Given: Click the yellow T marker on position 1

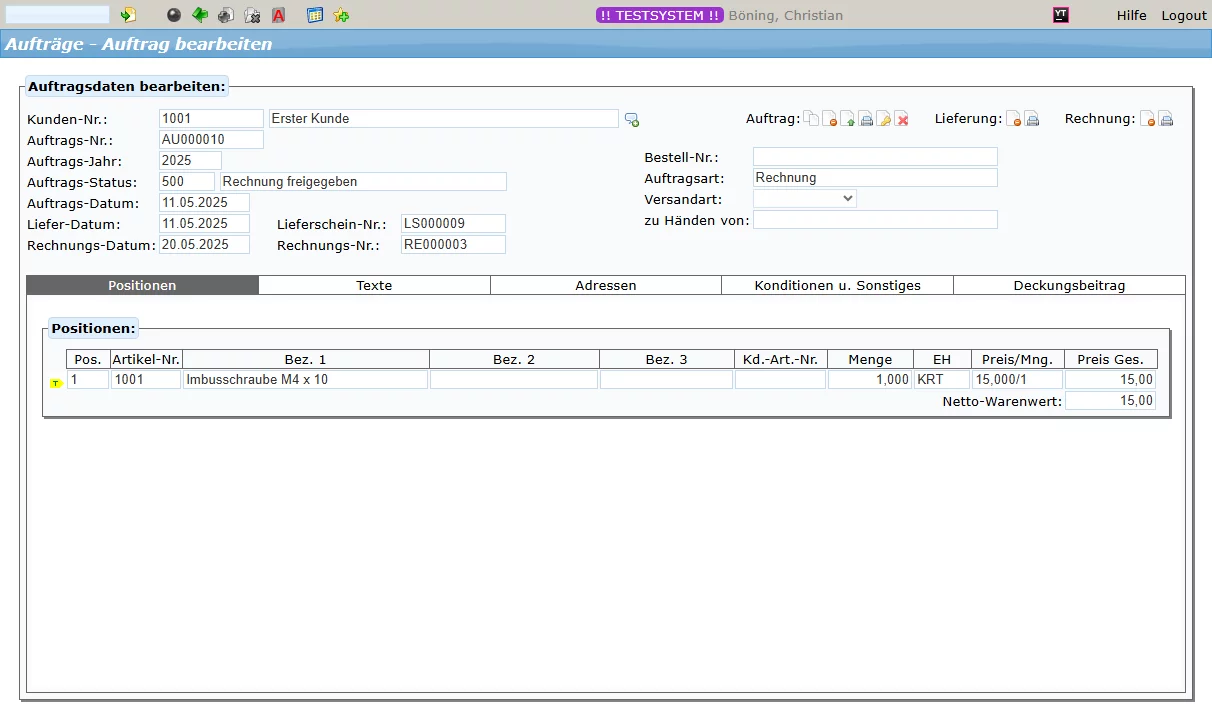Looking at the screenshot, I should click(x=55, y=383).
